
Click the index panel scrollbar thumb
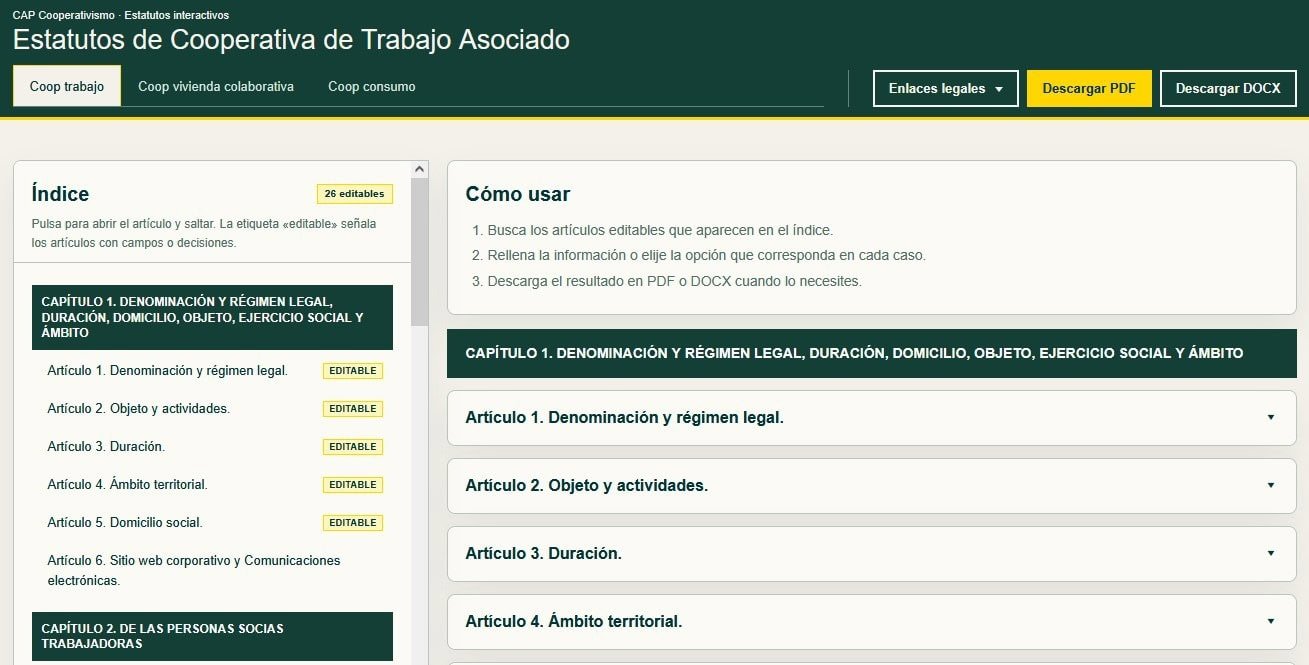419,252
